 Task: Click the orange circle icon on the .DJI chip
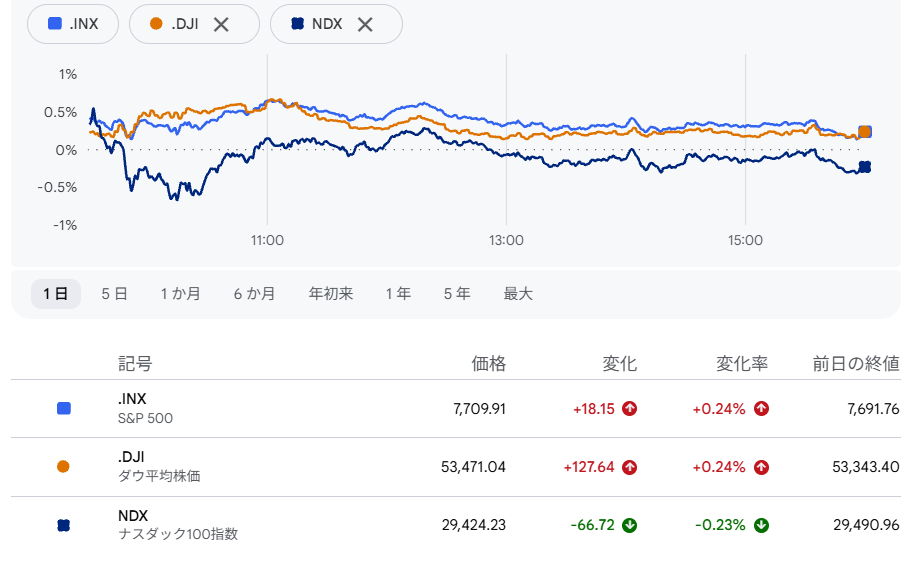(156, 24)
